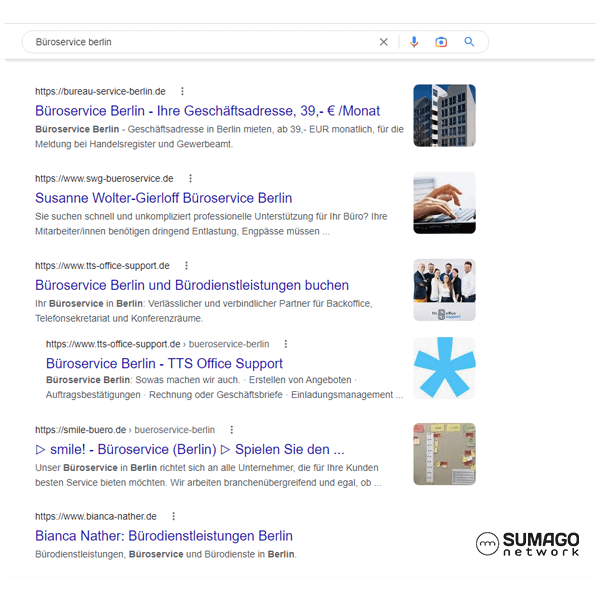Click the URL https://www.bianca-nather.de

tap(96, 517)
